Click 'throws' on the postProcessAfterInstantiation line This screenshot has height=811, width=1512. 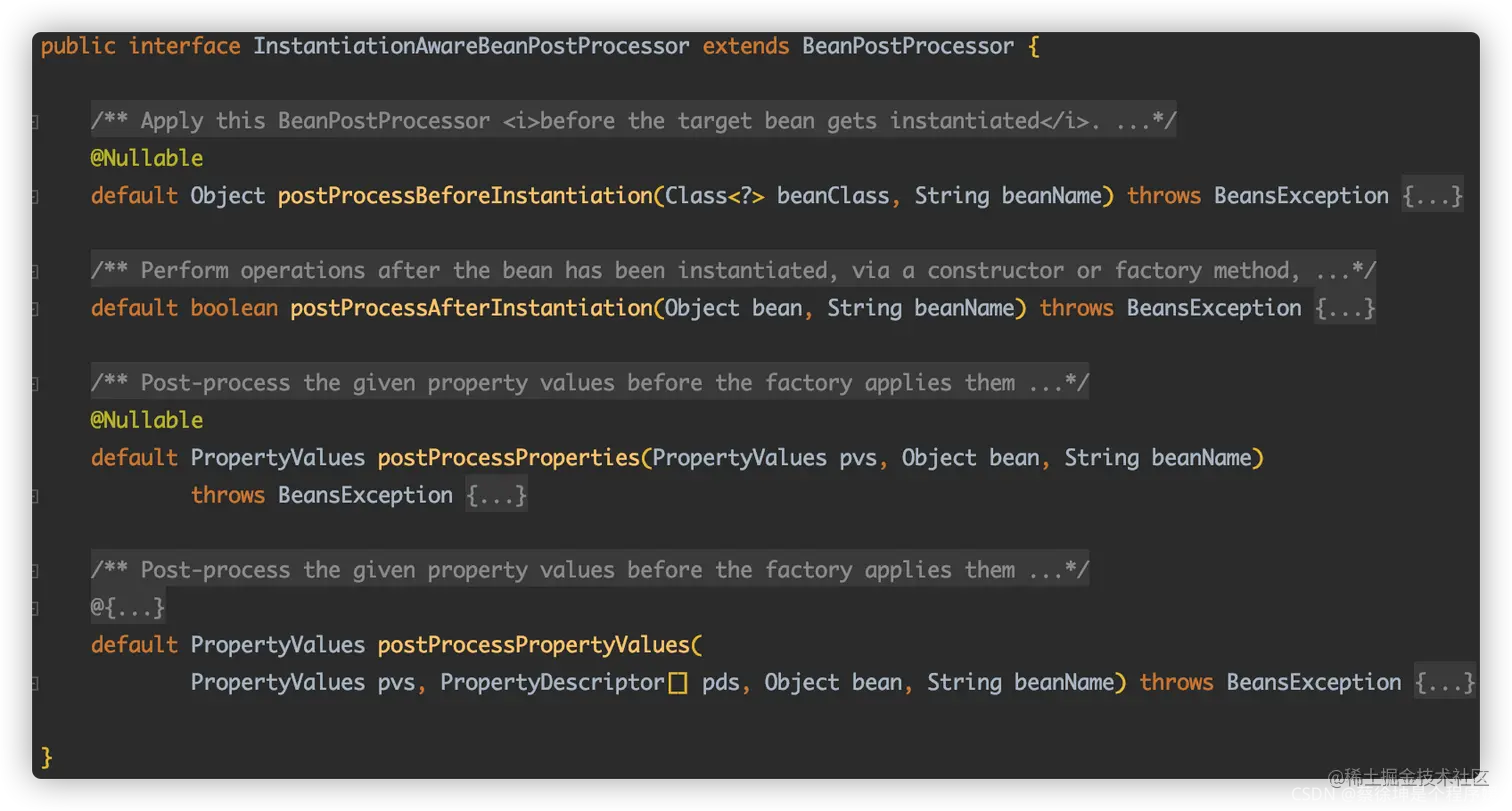click(1076, 308)
